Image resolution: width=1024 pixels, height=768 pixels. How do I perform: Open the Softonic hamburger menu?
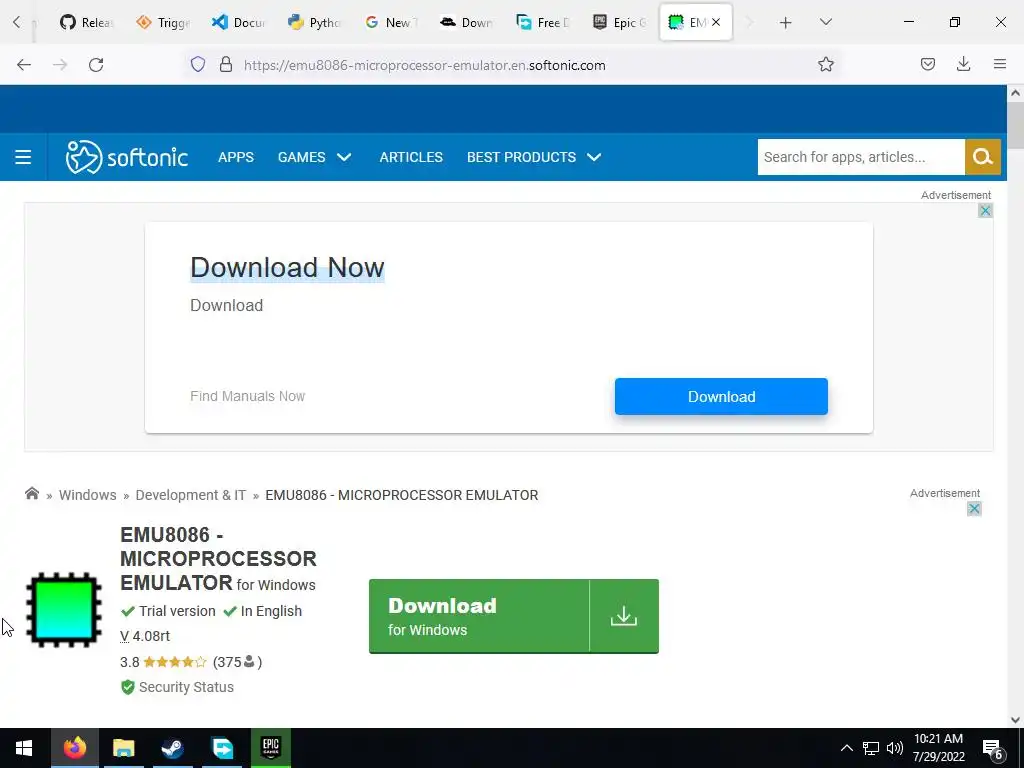tap(23, 157)
